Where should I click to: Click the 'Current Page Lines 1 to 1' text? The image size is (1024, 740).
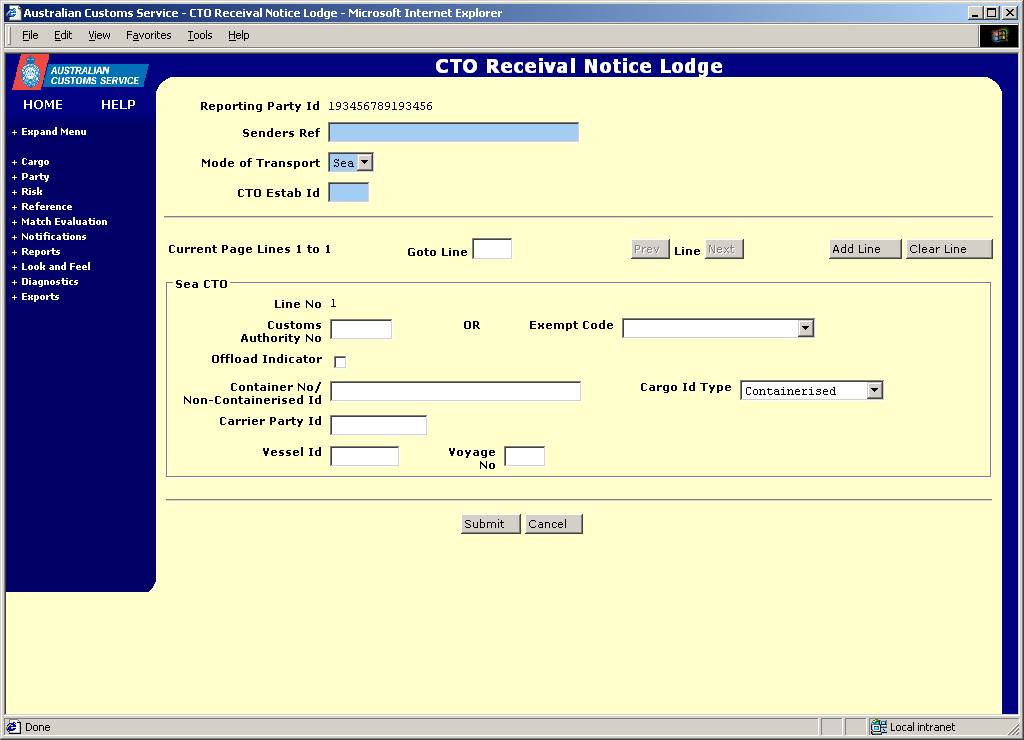tap(249, 249)
